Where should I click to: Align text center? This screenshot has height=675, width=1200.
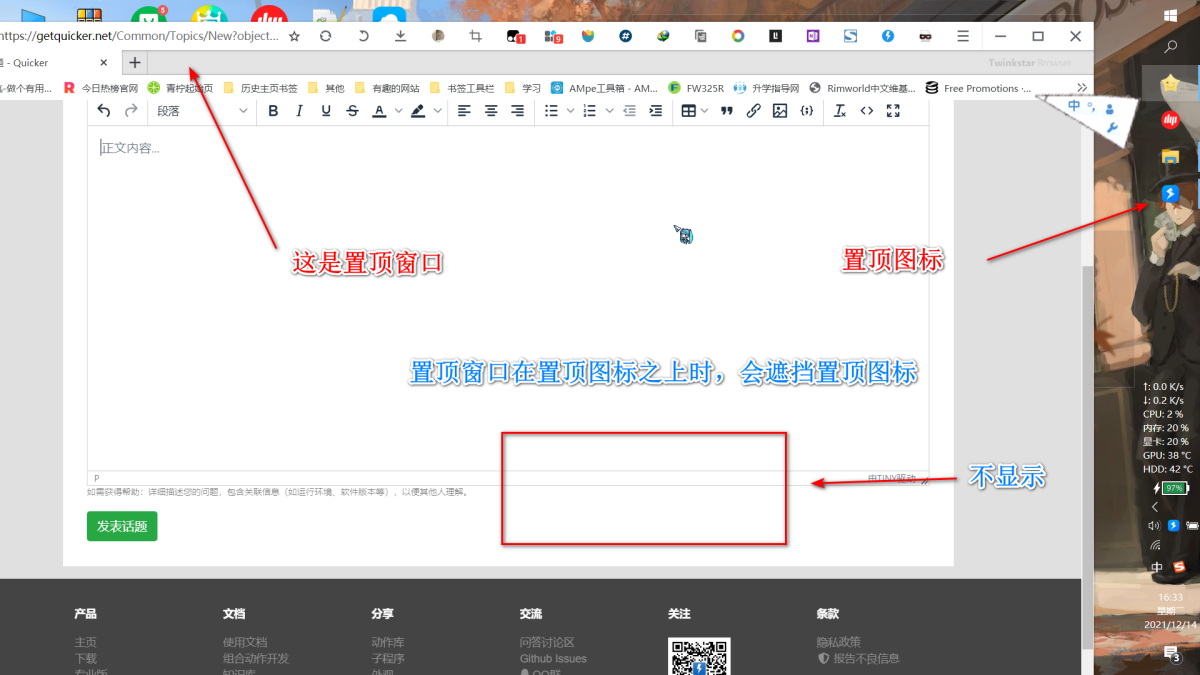coord(491,111)
